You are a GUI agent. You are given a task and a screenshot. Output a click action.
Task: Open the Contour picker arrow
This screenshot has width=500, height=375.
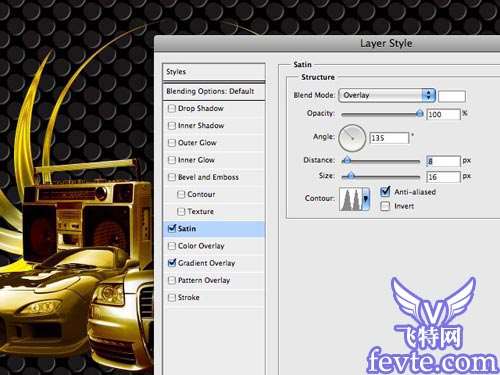coord(366,199)
